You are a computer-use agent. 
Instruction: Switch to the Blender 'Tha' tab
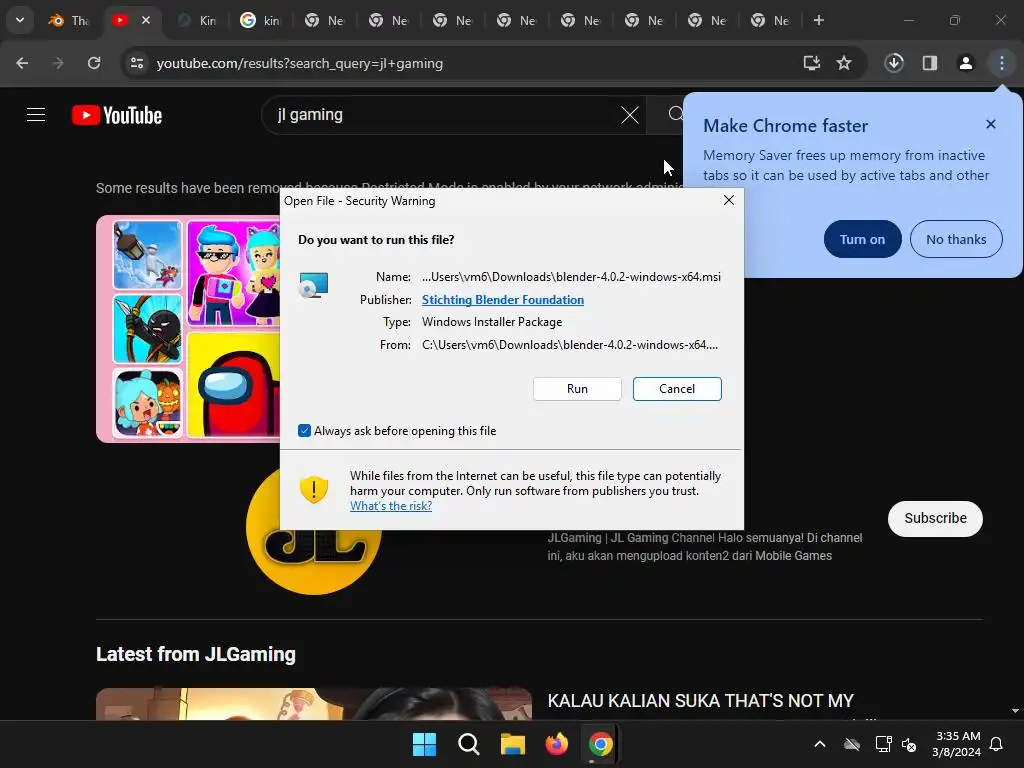pyautogui.click(x=69, y=20)
